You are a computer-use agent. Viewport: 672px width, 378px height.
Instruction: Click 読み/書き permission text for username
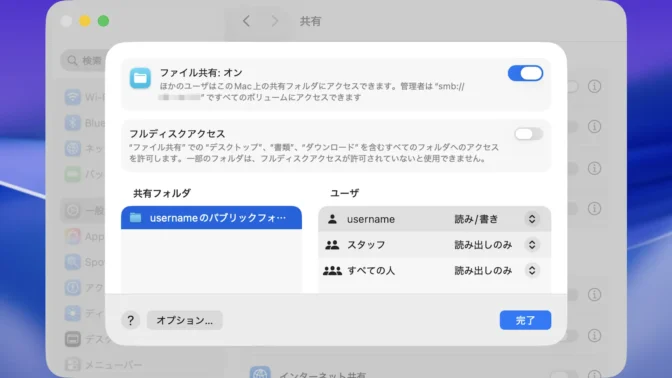[x=476, y=219]
